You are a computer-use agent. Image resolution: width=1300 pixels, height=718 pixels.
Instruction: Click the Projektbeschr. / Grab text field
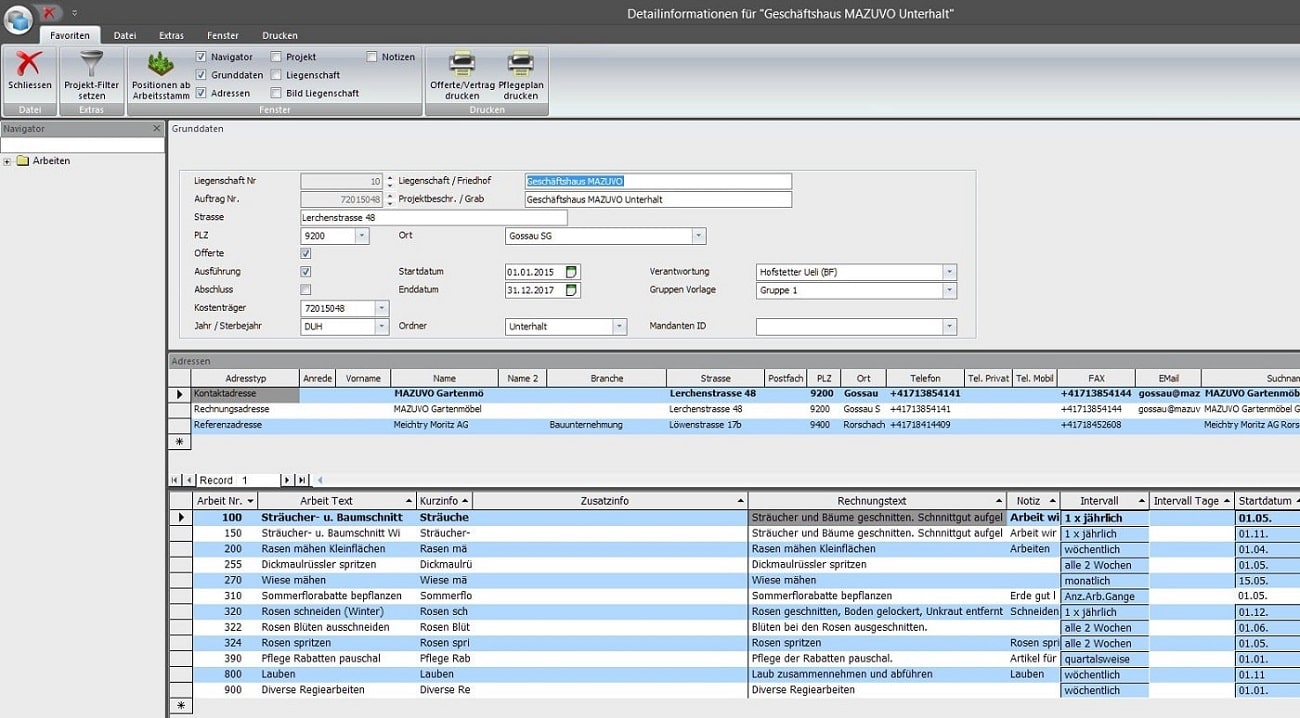click(x=658, y=199)
